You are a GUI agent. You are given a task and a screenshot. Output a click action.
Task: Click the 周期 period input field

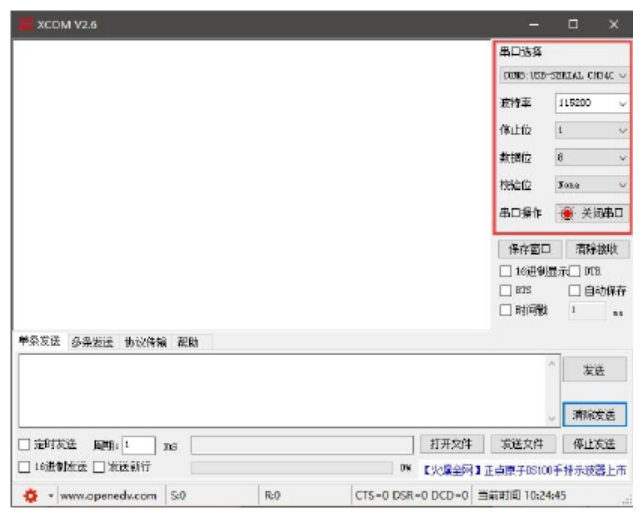(x=139, y=445)
